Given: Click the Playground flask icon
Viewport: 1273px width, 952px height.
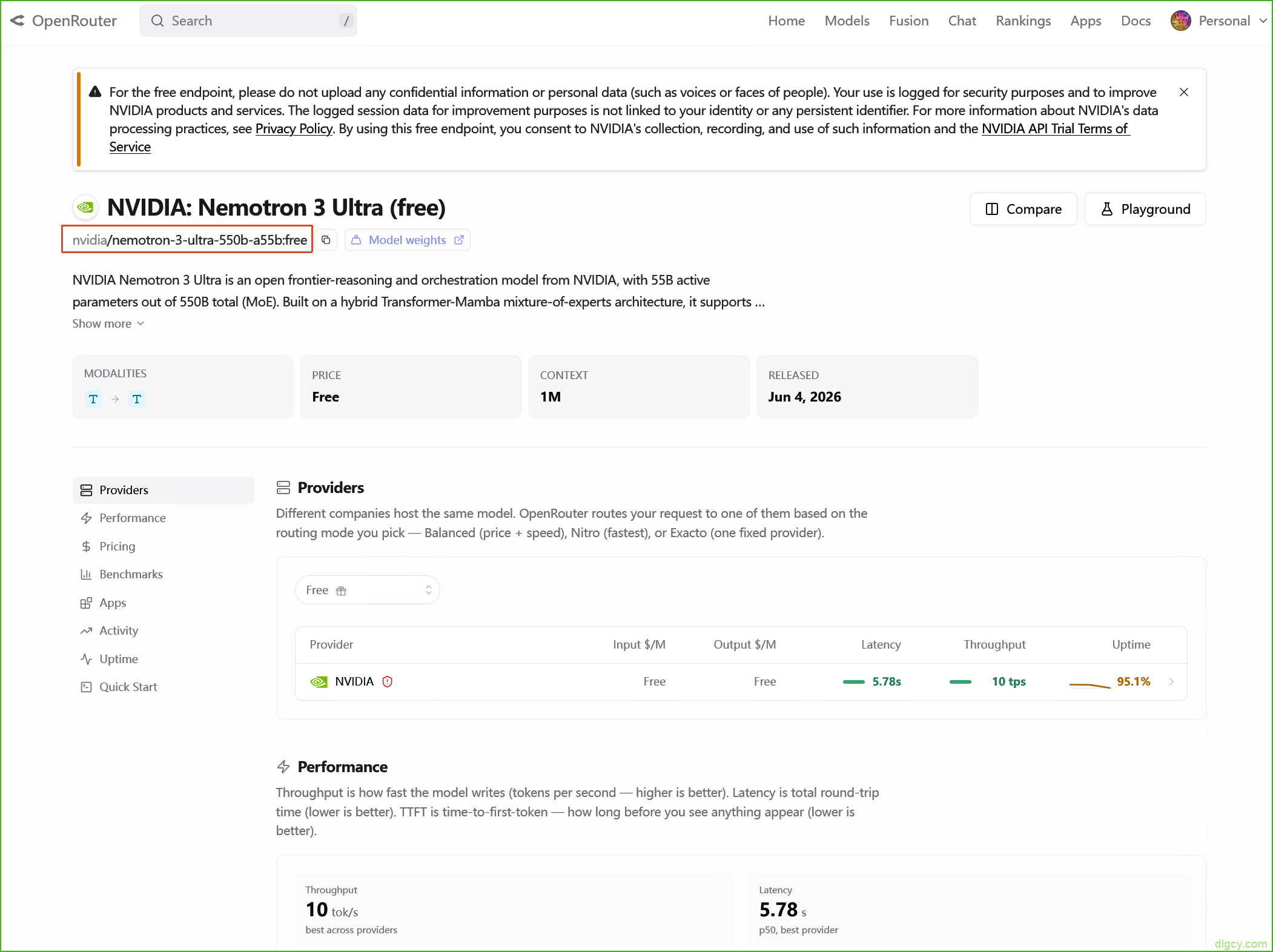Looking at the screenshot, I should (x=1107, y=209).
